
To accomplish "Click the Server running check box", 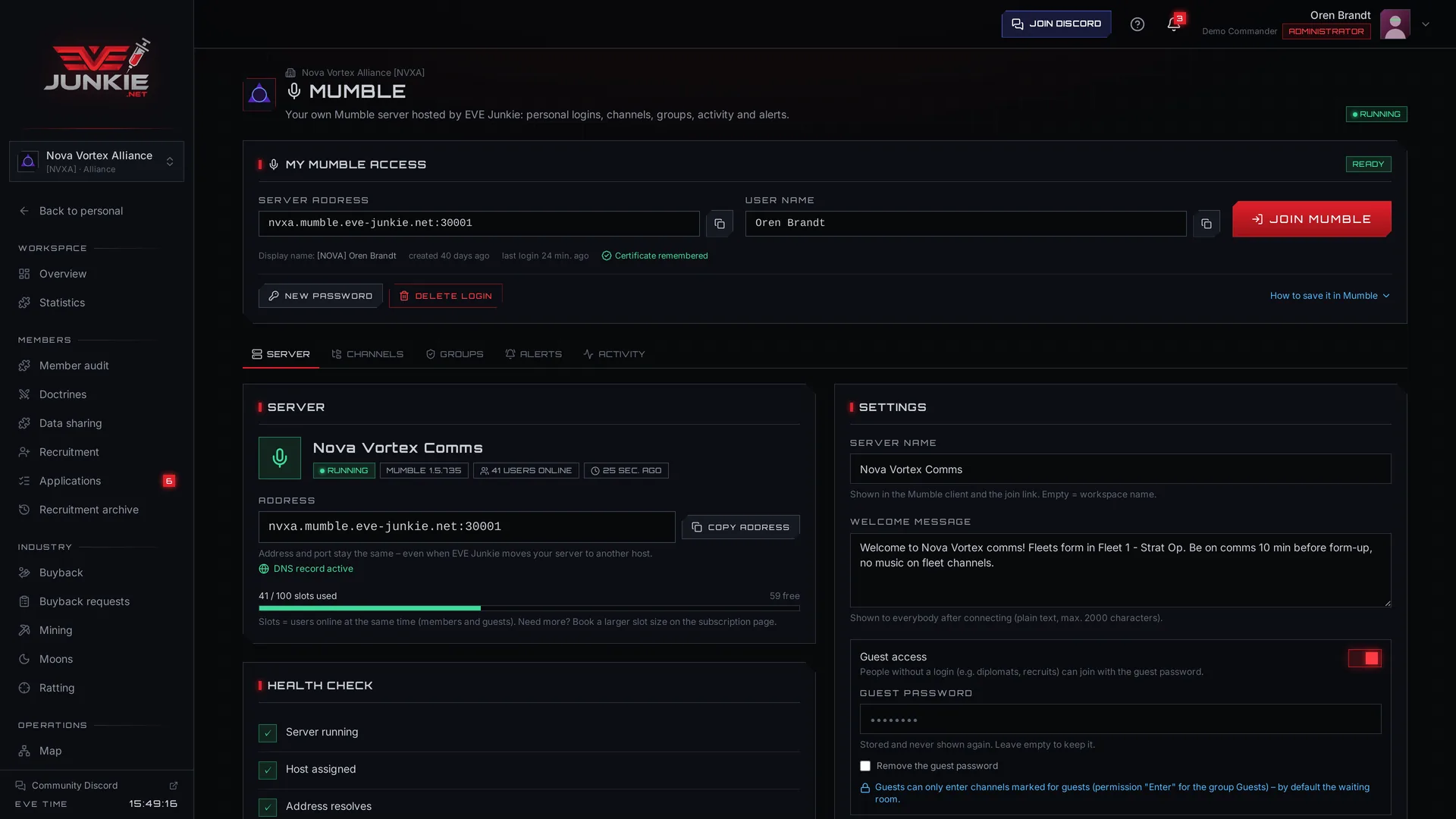I will [268, 733].
